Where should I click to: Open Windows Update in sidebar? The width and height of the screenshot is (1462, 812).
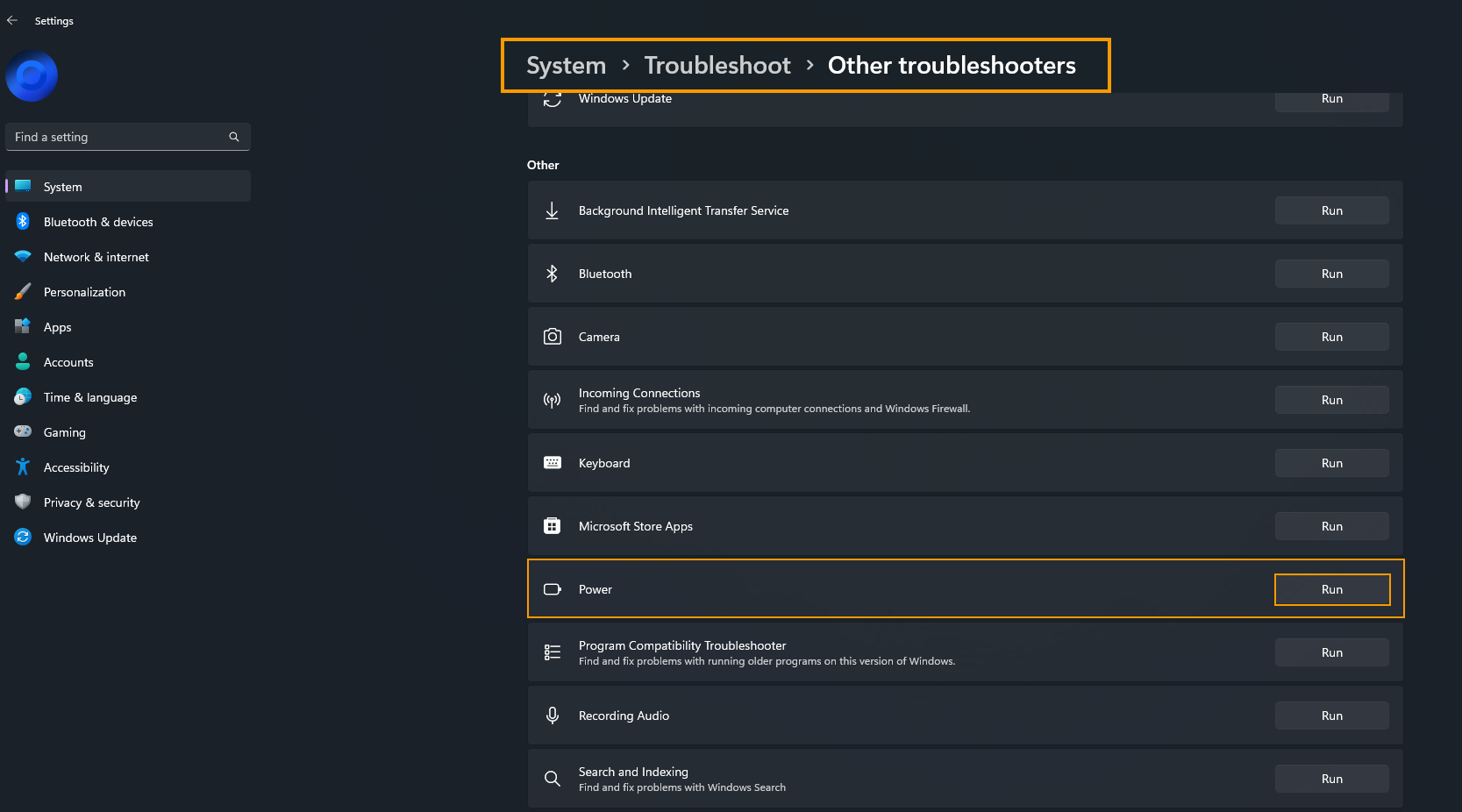point(128,538)
